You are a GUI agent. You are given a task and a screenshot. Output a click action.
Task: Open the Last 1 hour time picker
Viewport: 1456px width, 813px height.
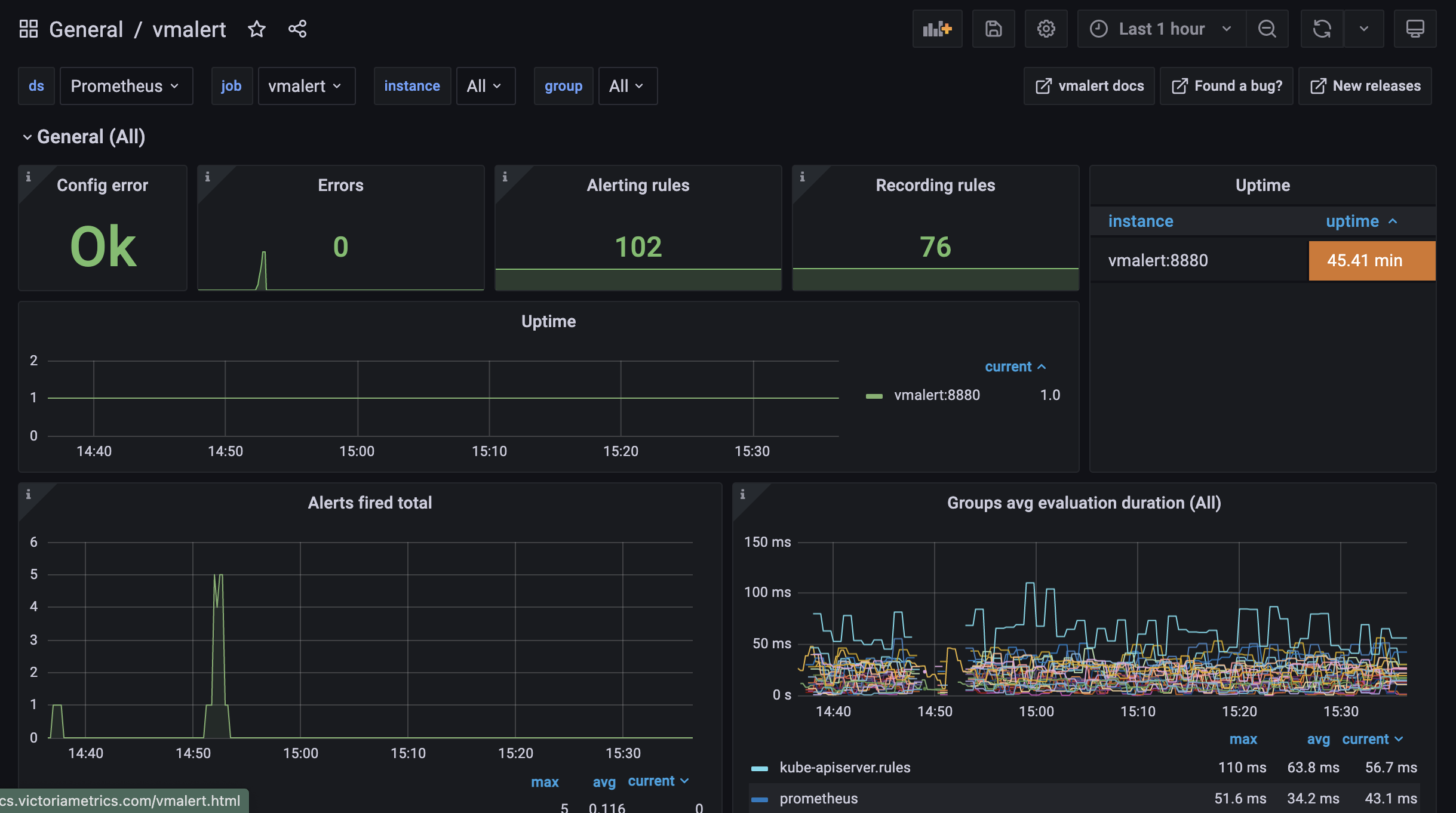[x=1161, y=29]
